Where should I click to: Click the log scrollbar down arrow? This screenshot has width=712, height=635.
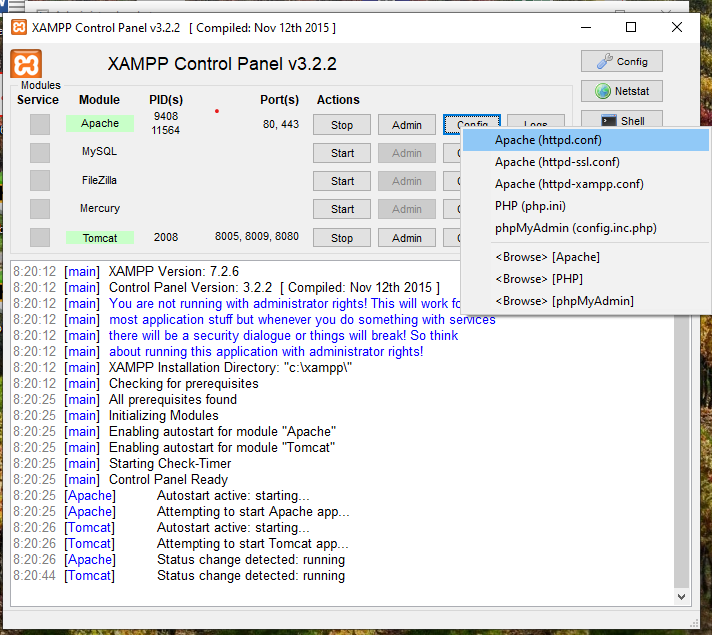tap(682, 597)
